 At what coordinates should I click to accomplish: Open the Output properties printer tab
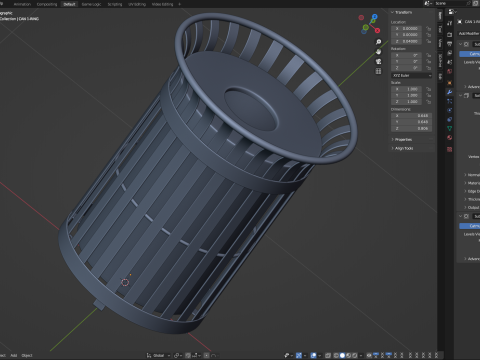449,44
